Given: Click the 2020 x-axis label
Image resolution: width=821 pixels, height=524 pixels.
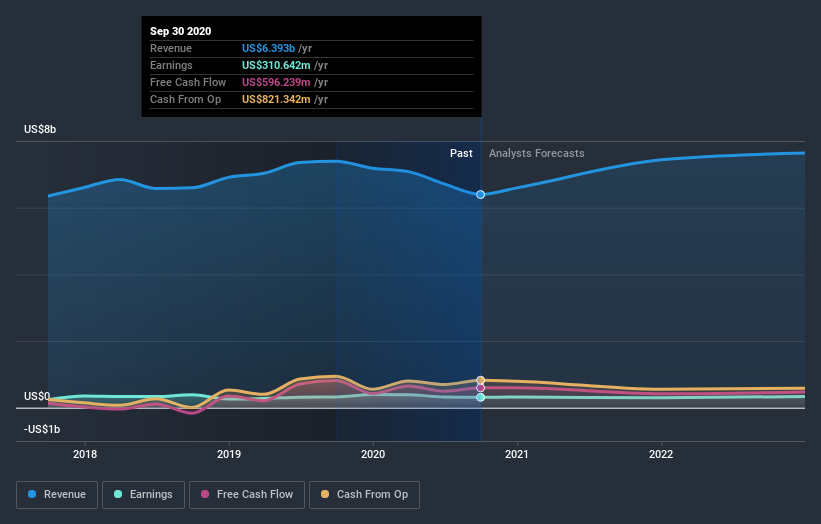Looking at the screenshot, I should pyautogui.click(x=373, y=454).
